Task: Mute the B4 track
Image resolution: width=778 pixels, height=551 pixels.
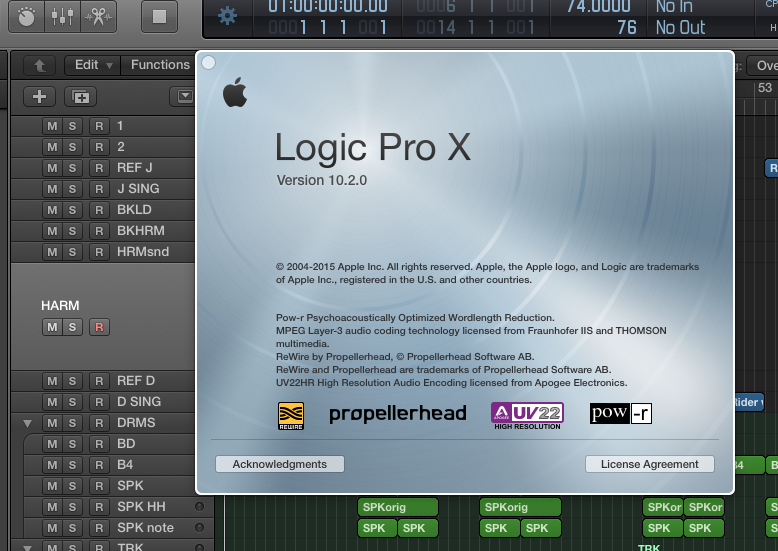Action: pyautogui.click(x=52, y=465)
